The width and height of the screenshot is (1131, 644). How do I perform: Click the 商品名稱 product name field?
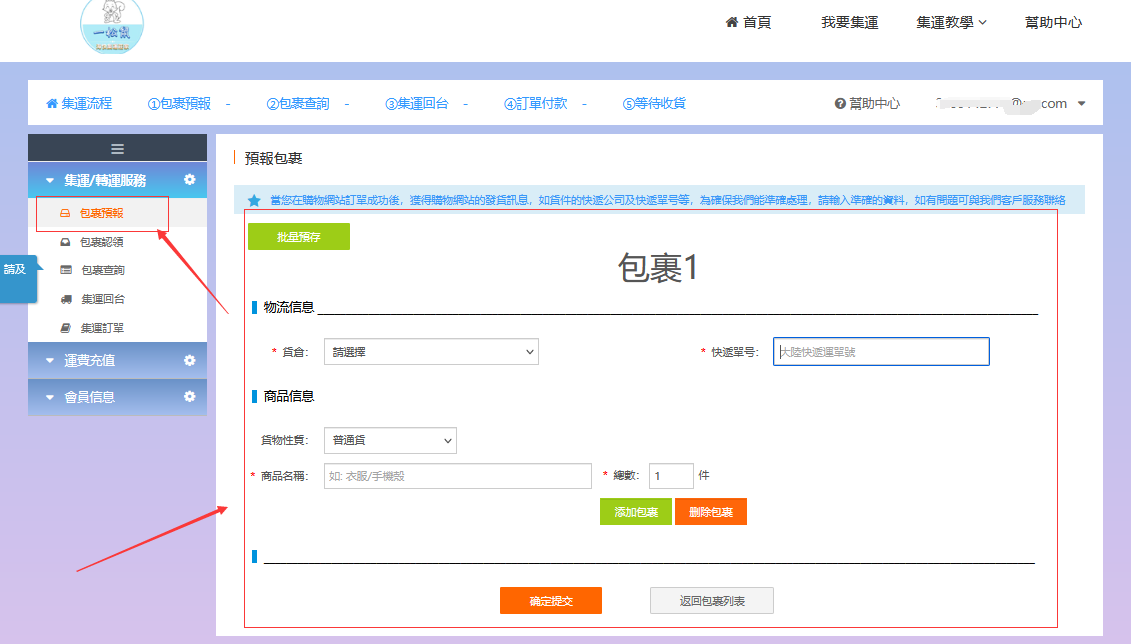tap(458, 476)
